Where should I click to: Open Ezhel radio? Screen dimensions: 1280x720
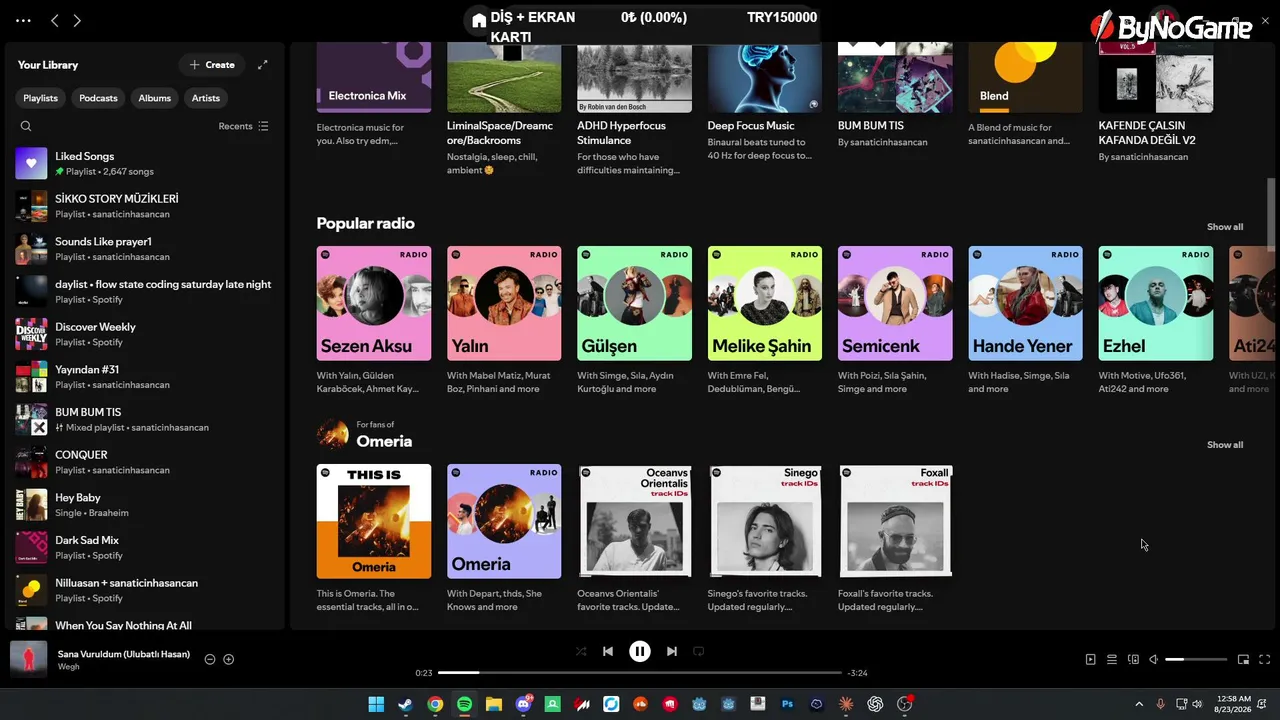pos(1156,320)
